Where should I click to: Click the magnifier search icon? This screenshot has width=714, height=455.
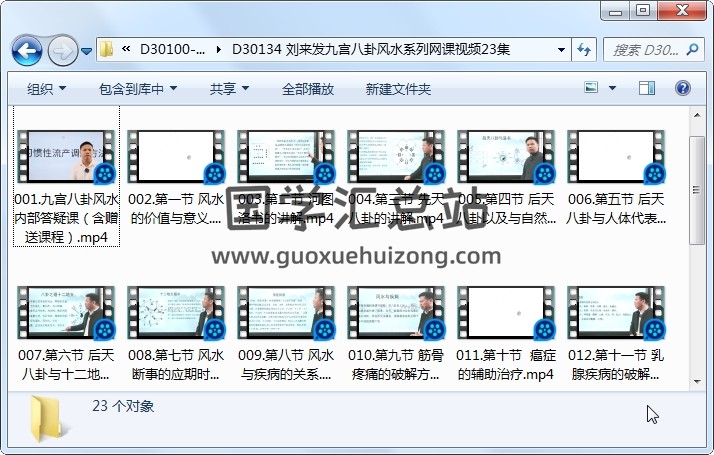point(692,49)
